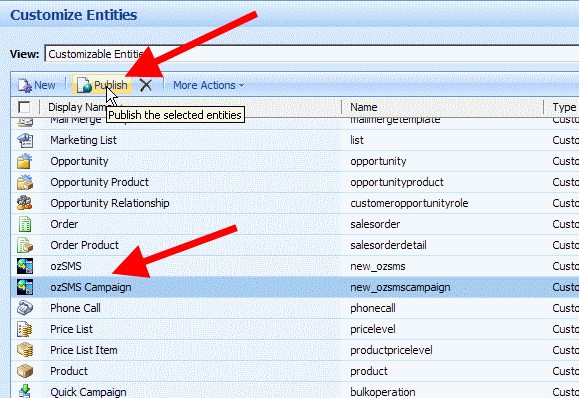Select the Marketing List row name
This screenshot has width=579, height=398.
(83, 140)
